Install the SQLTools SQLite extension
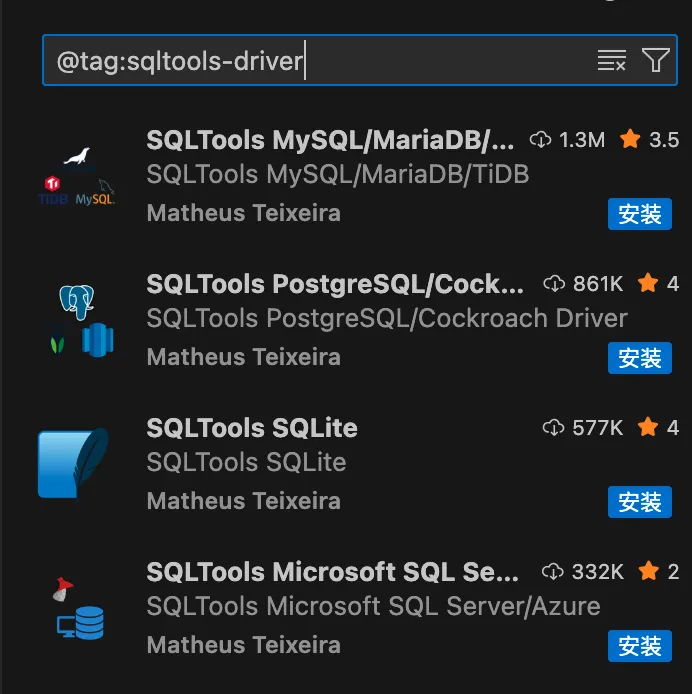Screen dimensions: 692x694 [639, 502]
